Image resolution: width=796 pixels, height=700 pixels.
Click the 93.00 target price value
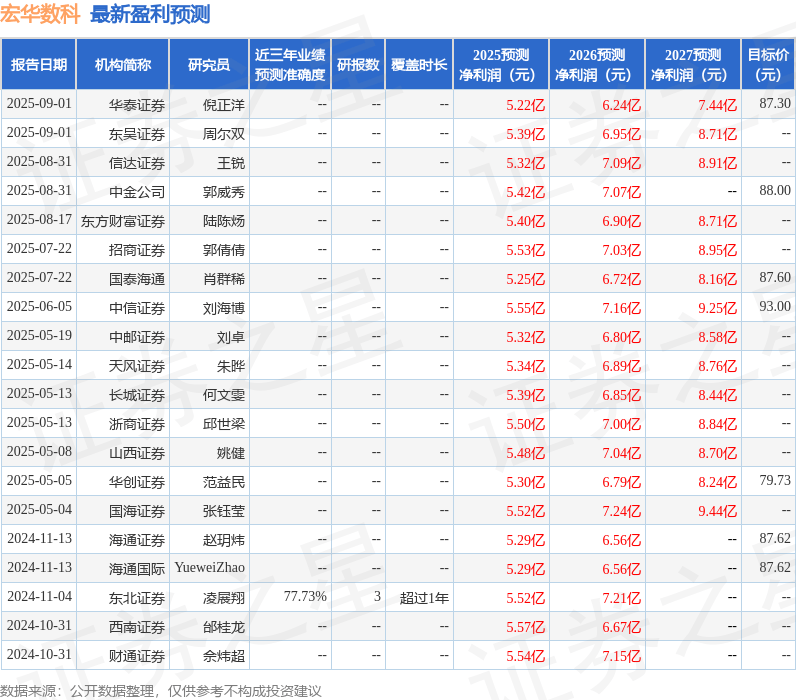774,307
